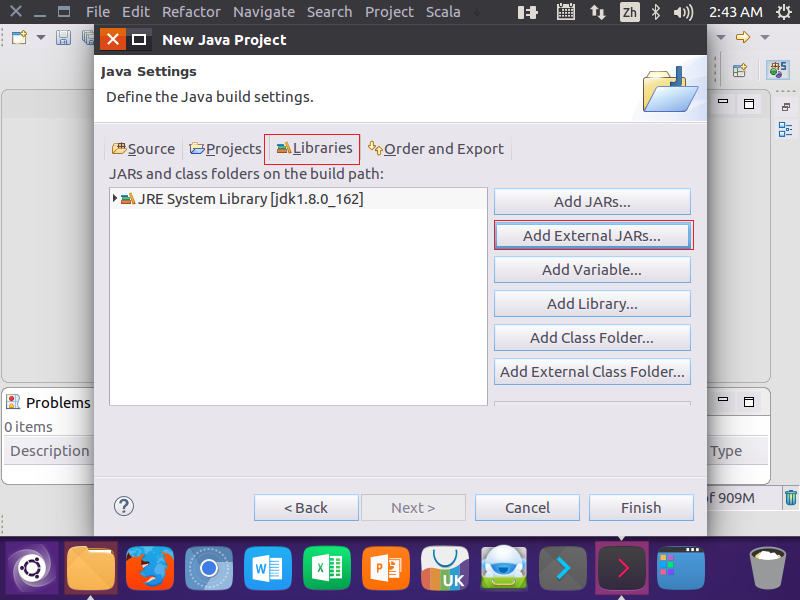800x600 pixels.
Task: Click Finish to create the project
Action: [641, 508]
